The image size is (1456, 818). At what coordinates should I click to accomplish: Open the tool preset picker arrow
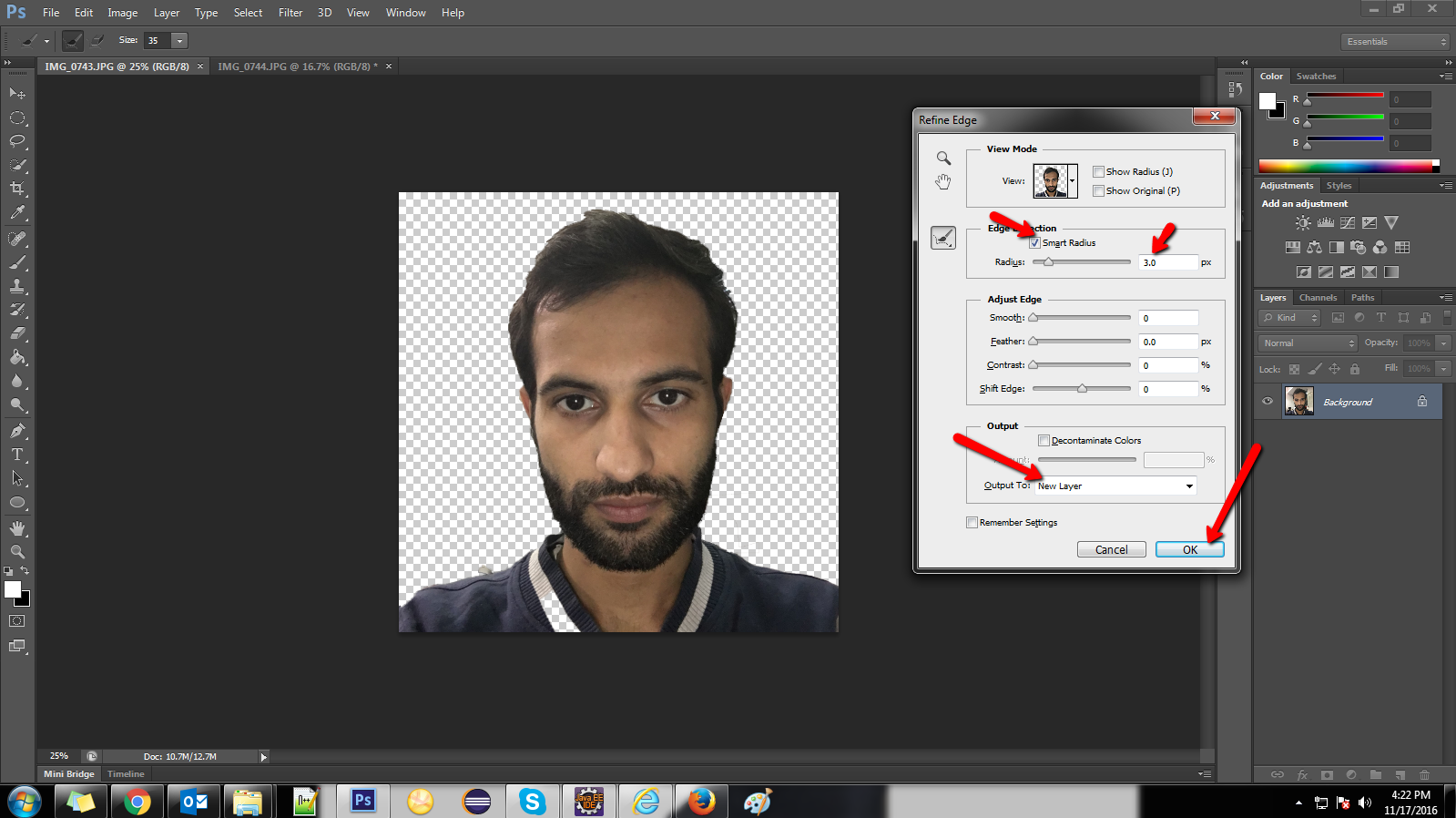pyautogui.click(x=46, y=41)
